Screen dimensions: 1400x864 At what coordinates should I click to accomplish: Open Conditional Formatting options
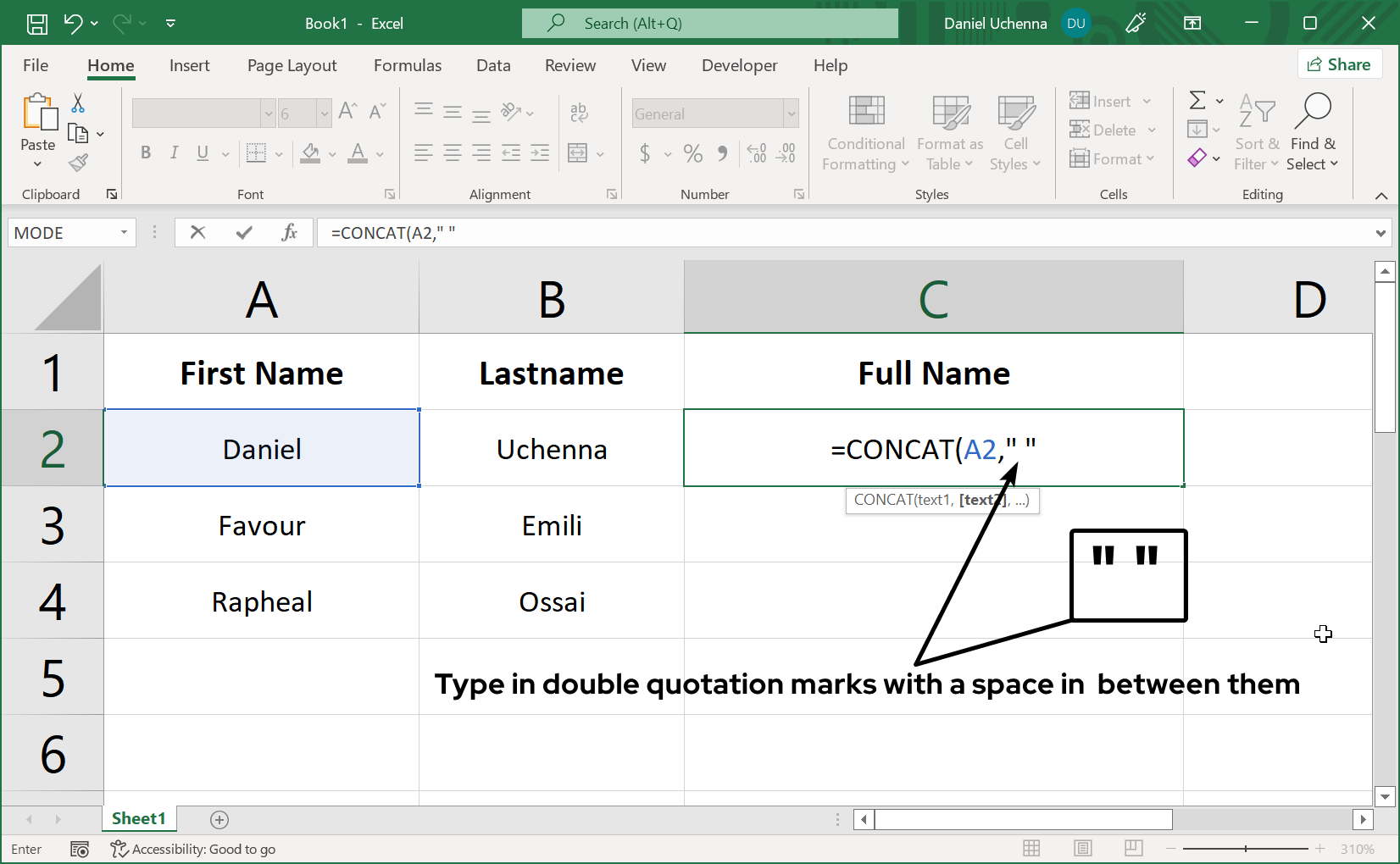click(864, 133)
